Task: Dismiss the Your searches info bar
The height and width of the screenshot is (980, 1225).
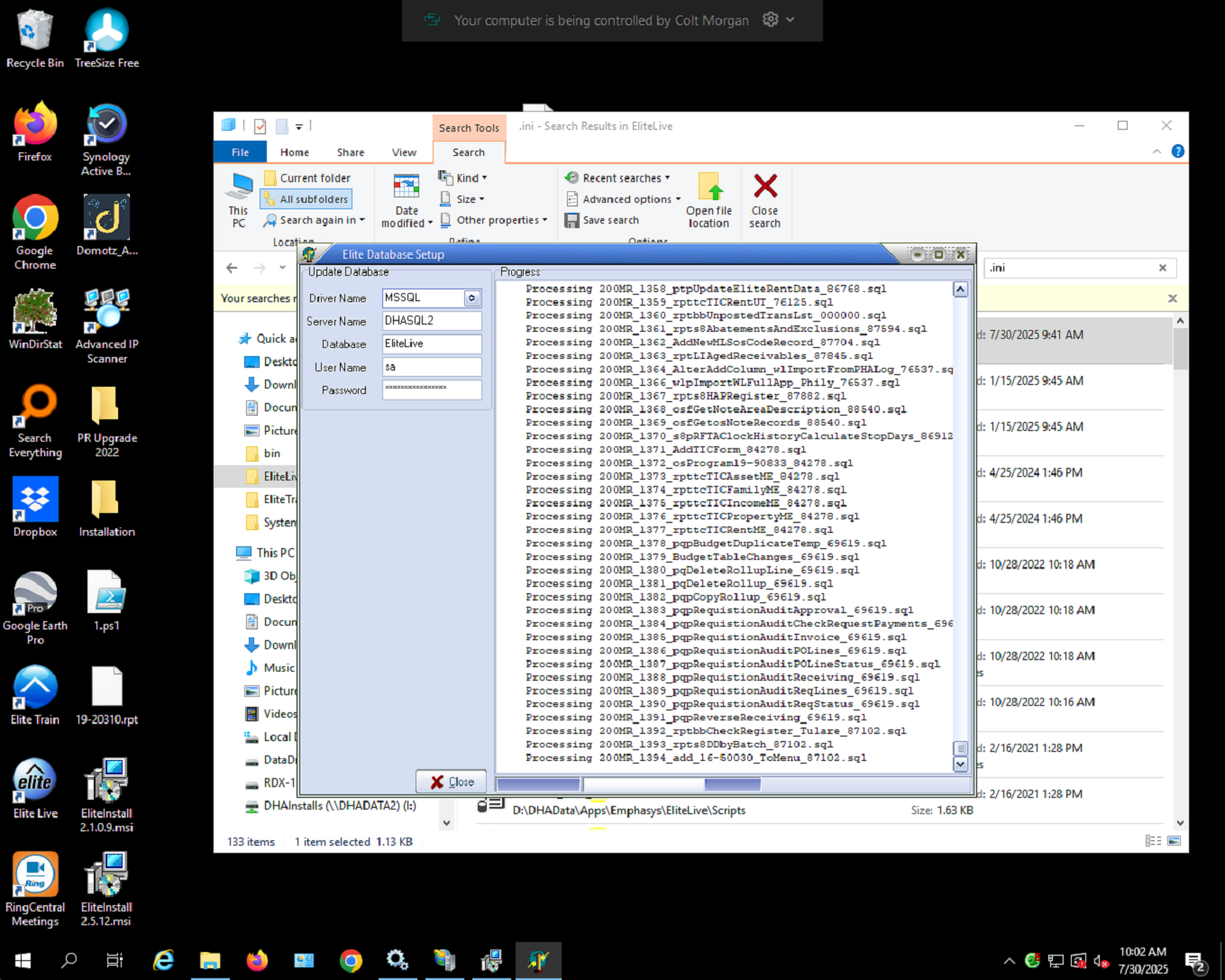Action: coord(1173,298)
